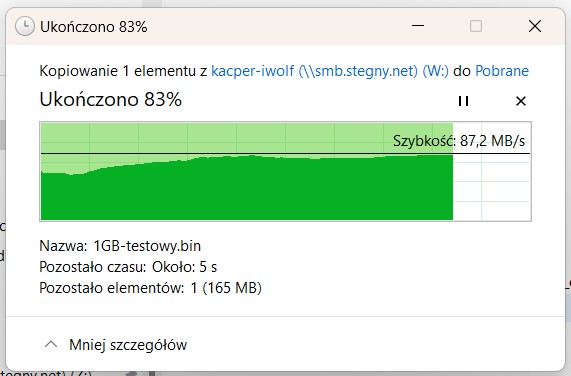Minimize the copy progress dialog

(x=418, y=26)
